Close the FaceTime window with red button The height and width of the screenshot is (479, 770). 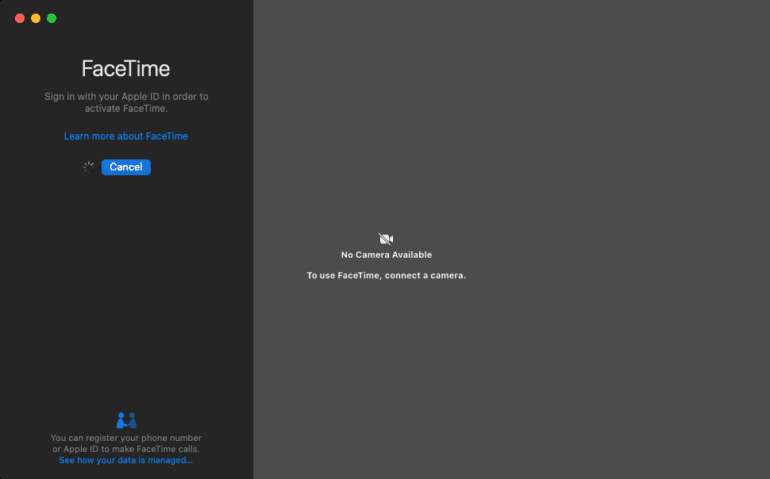(20, 18)
